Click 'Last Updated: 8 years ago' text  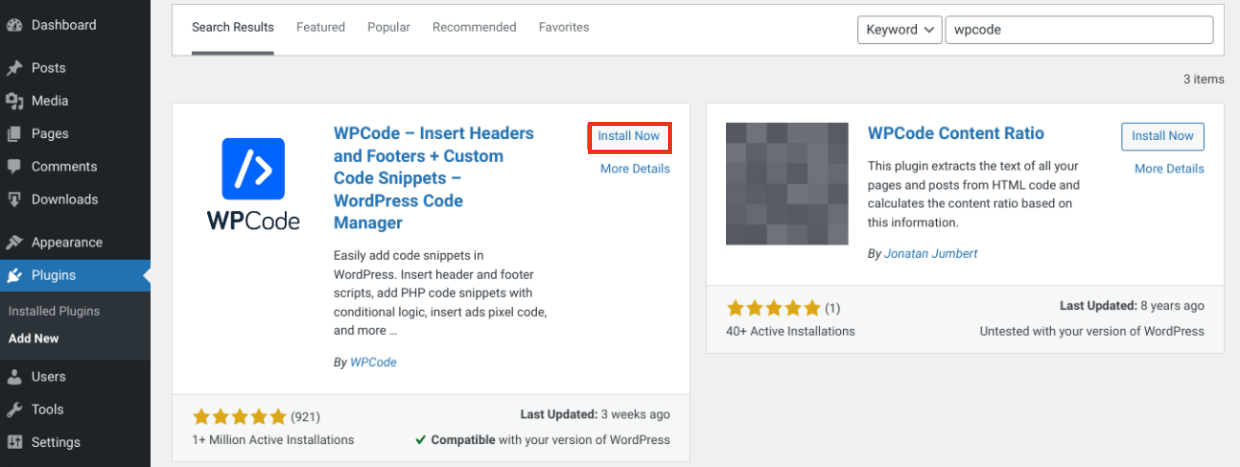click(x=1132, y=306)
